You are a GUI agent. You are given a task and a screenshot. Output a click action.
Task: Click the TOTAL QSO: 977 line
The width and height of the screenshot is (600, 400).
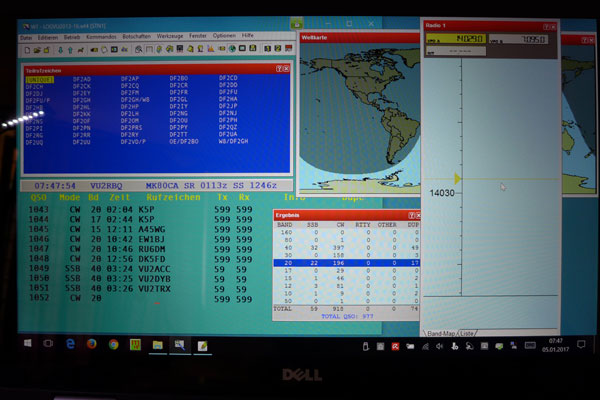347,317
